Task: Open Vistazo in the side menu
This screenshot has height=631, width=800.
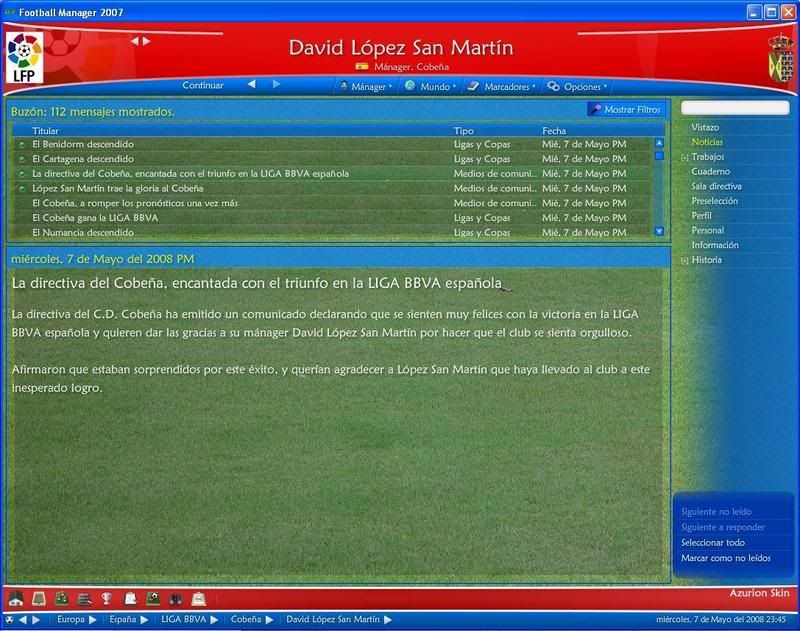Action: (705, 127)
